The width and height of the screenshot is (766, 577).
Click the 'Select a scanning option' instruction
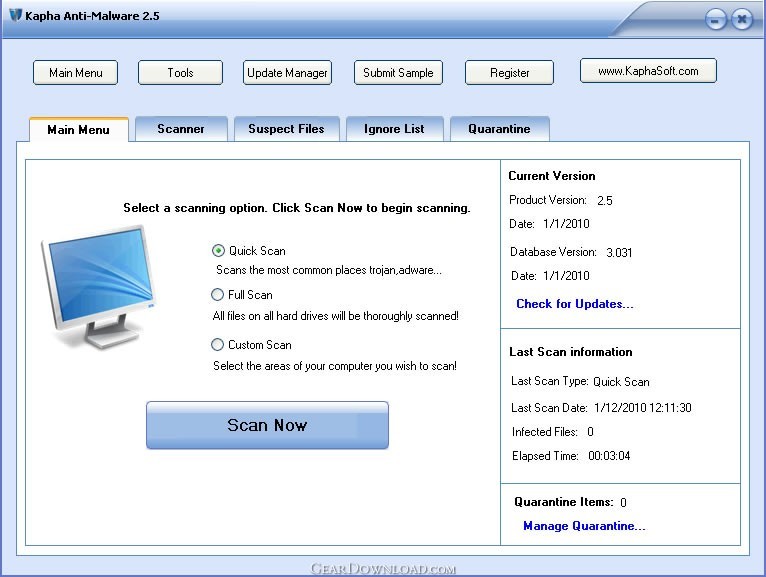[x=297, y=208]
